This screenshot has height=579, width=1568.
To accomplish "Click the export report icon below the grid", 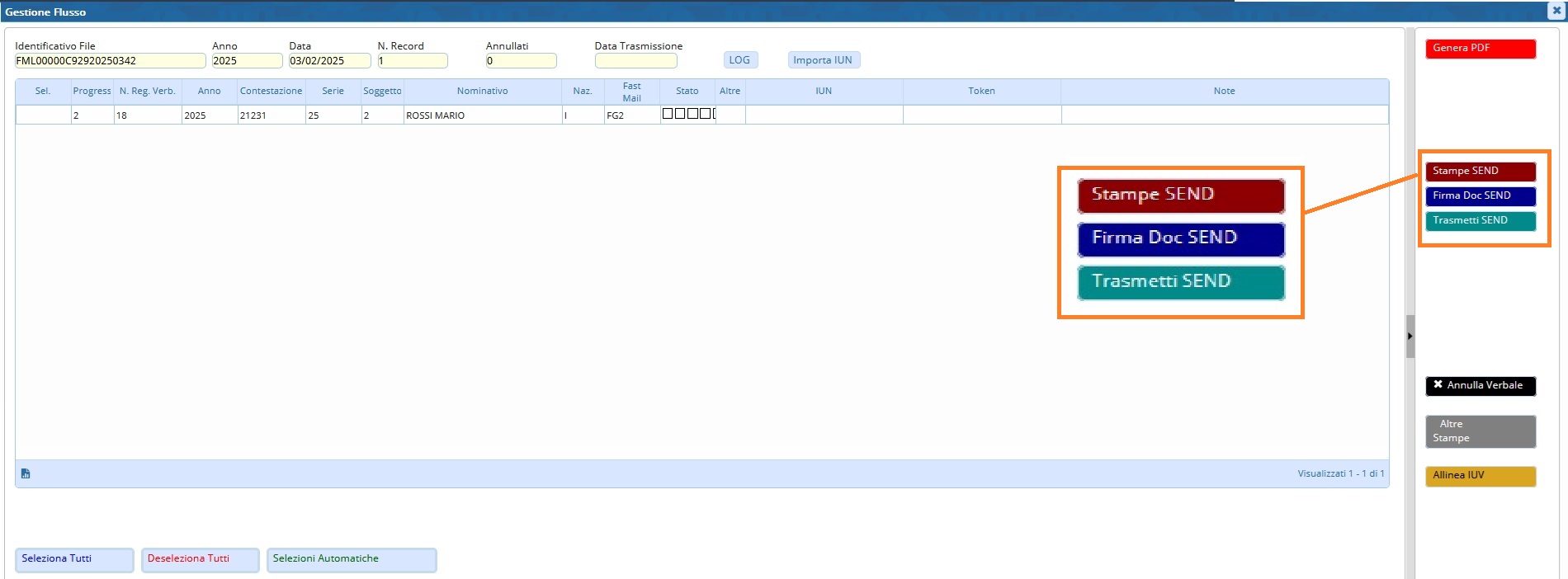I will (x=26, y=473).
